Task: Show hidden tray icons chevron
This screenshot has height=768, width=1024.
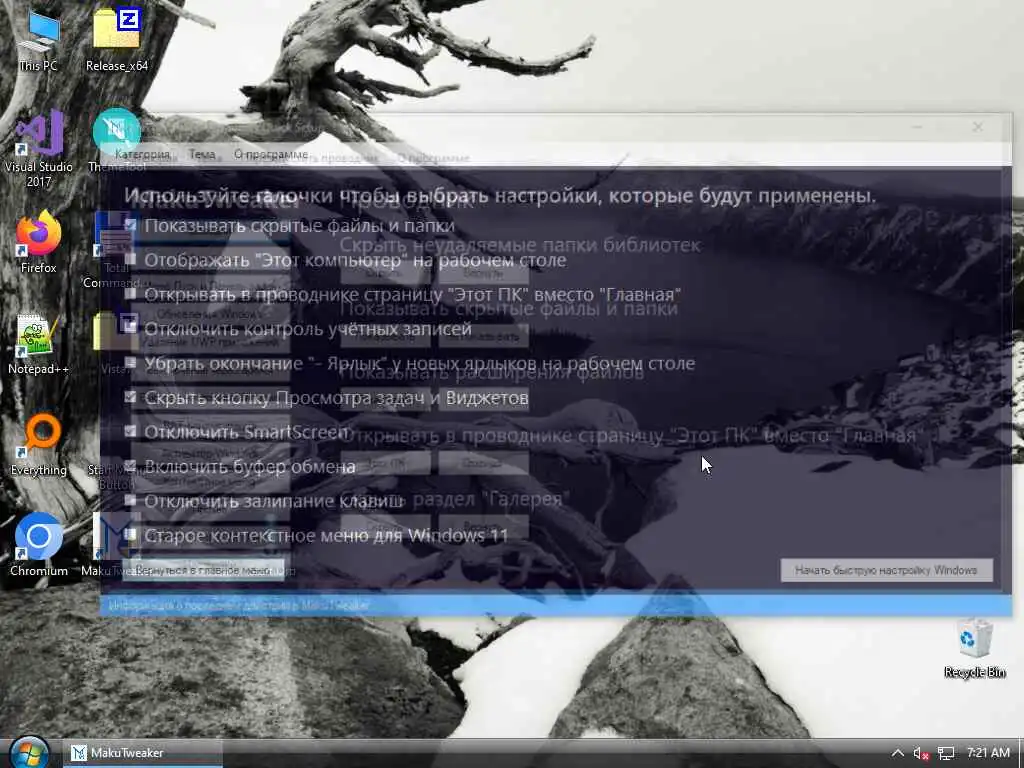Action: 897,753
